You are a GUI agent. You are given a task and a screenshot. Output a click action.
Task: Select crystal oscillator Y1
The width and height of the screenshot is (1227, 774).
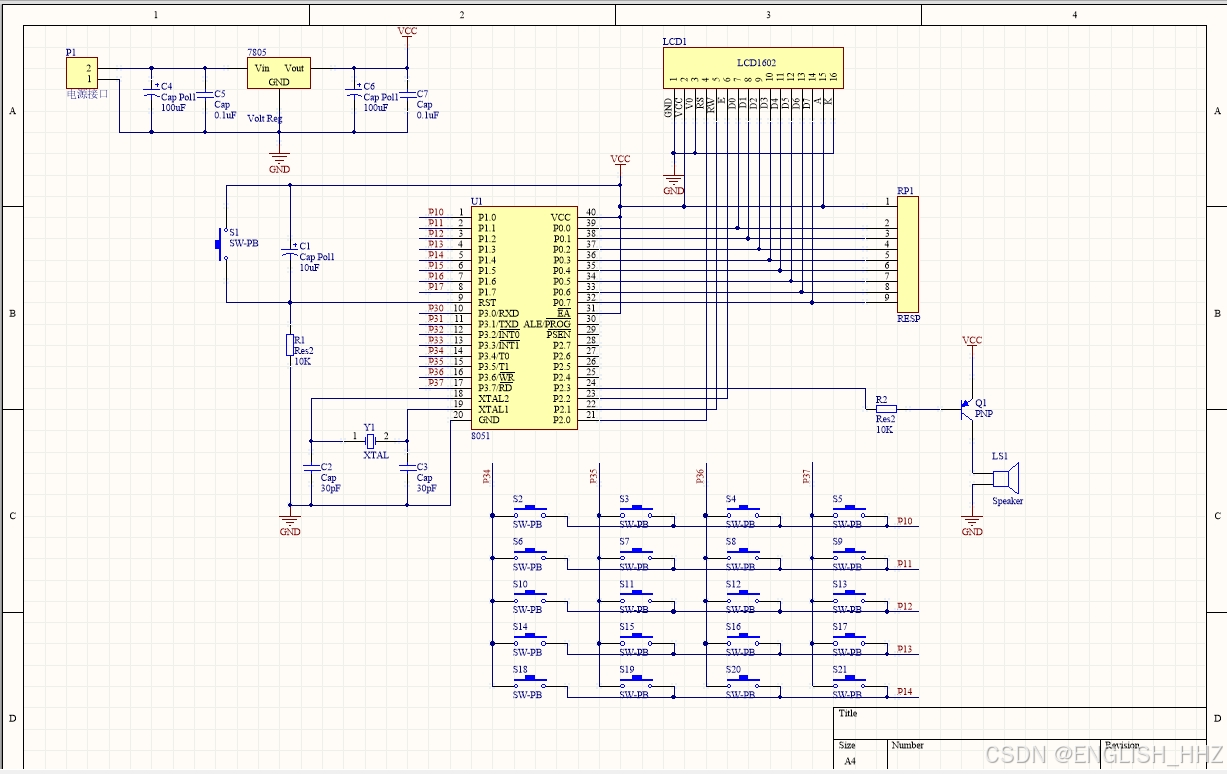click(x=370, y=440)
